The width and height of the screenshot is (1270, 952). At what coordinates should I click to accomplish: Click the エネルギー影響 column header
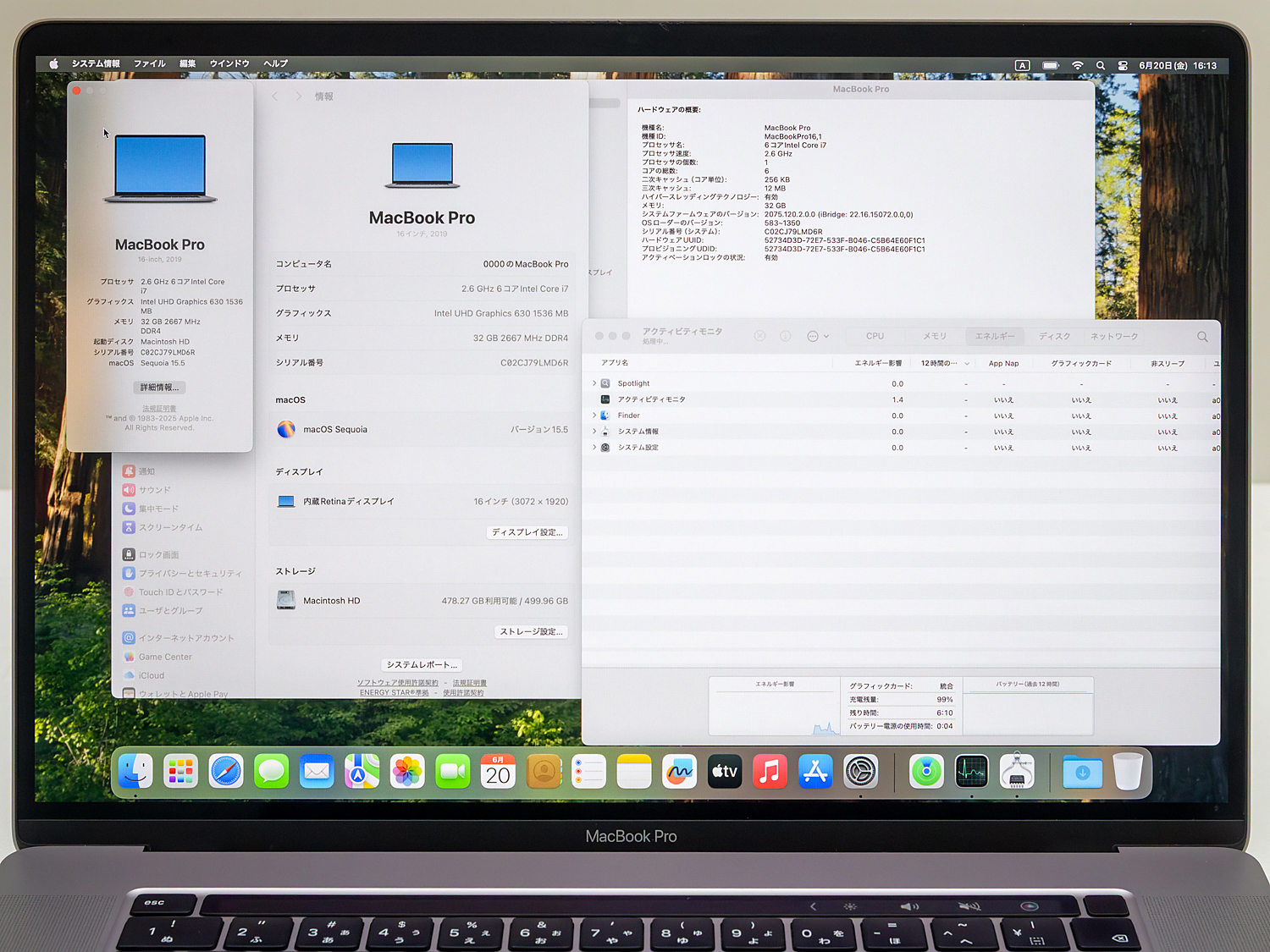pos(878,363)
